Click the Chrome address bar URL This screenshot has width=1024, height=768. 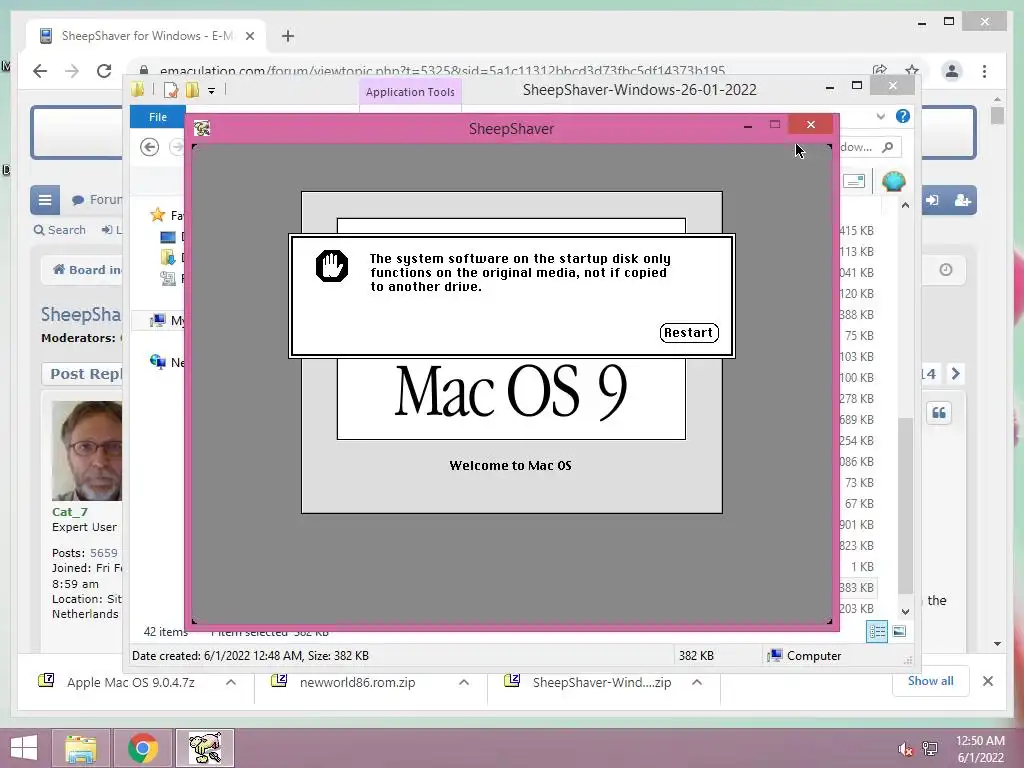(442, 71)
